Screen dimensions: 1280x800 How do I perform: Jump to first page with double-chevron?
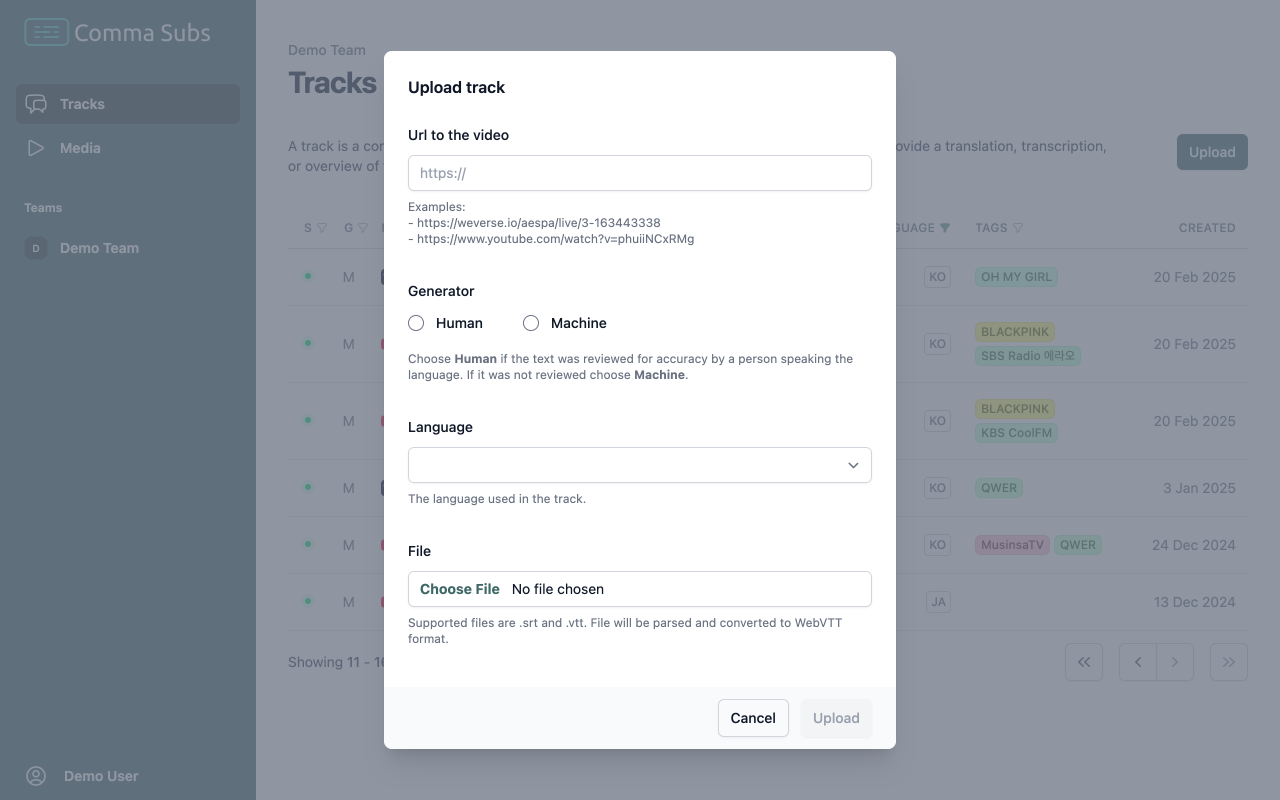1084,662
